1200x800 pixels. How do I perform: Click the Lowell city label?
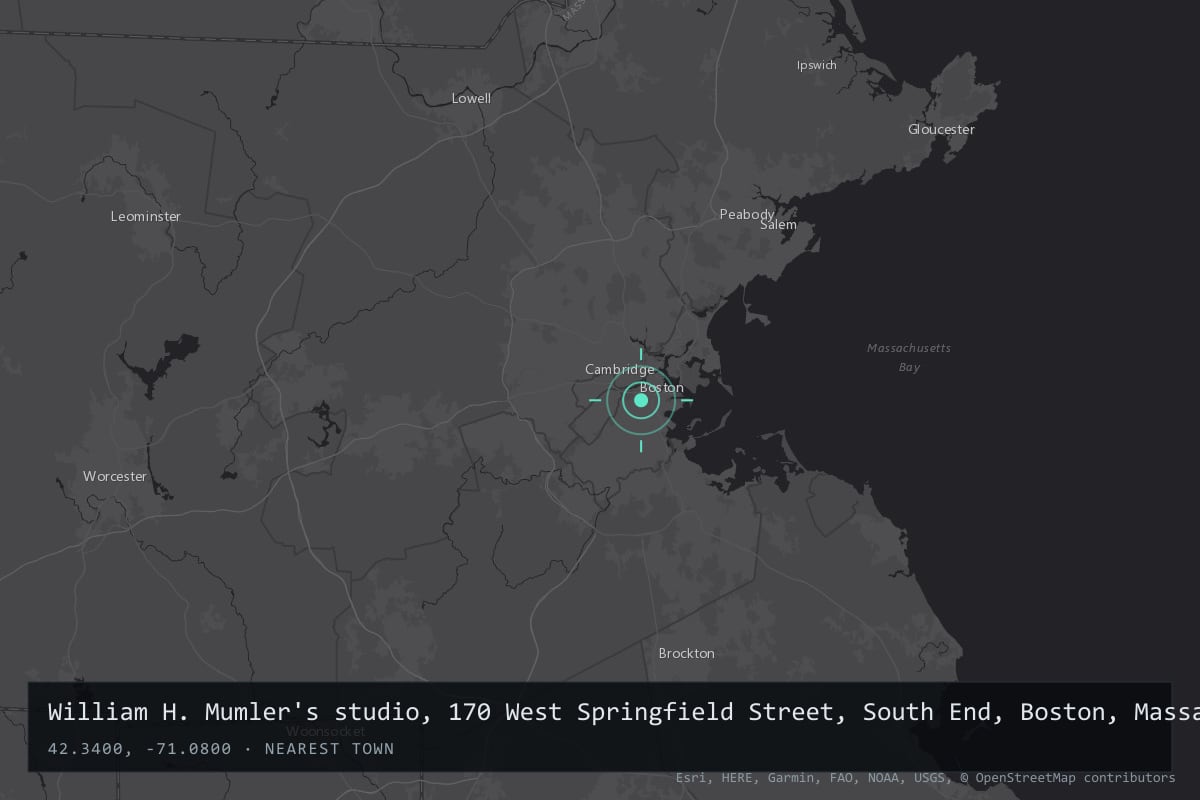(x=471, y=98)
